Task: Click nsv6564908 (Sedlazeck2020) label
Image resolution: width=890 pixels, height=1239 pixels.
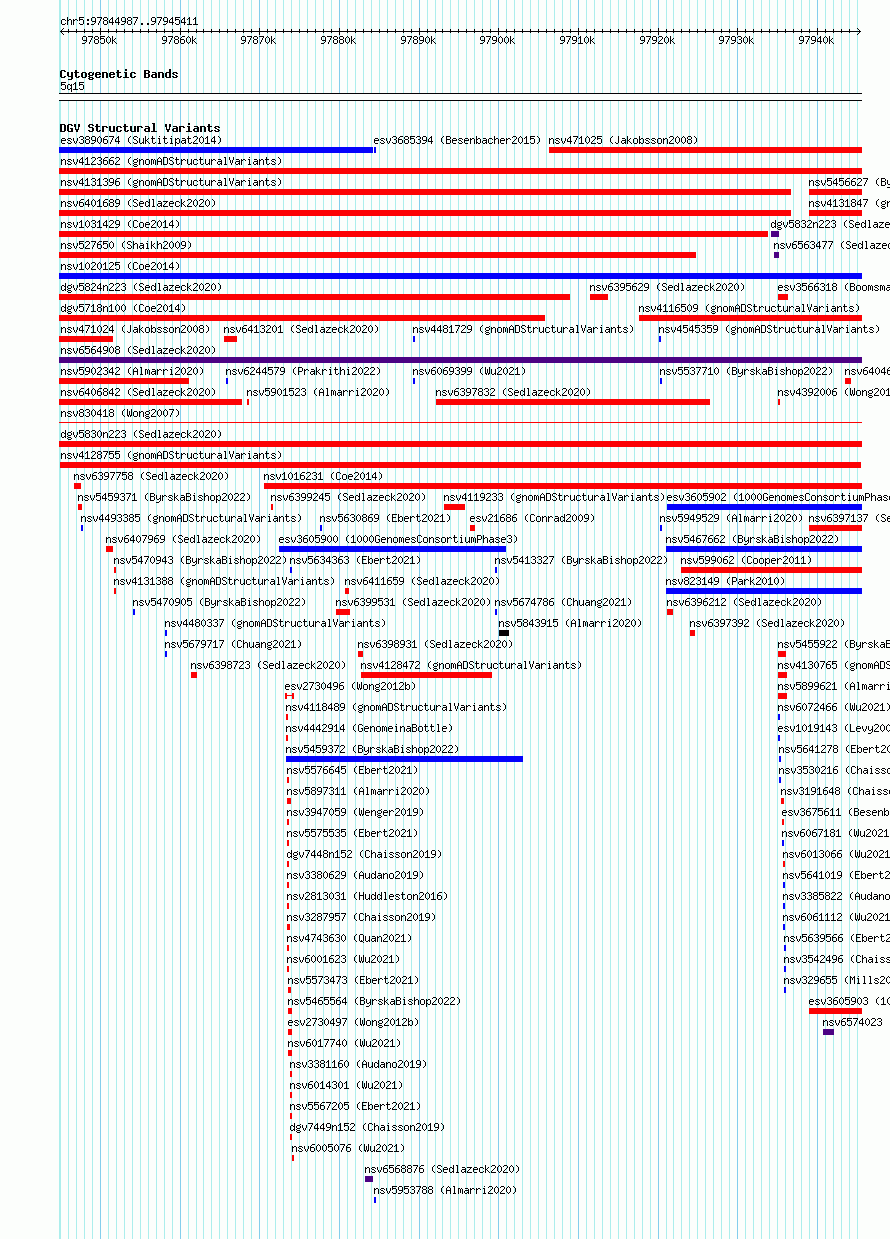Action: [137, 350]
